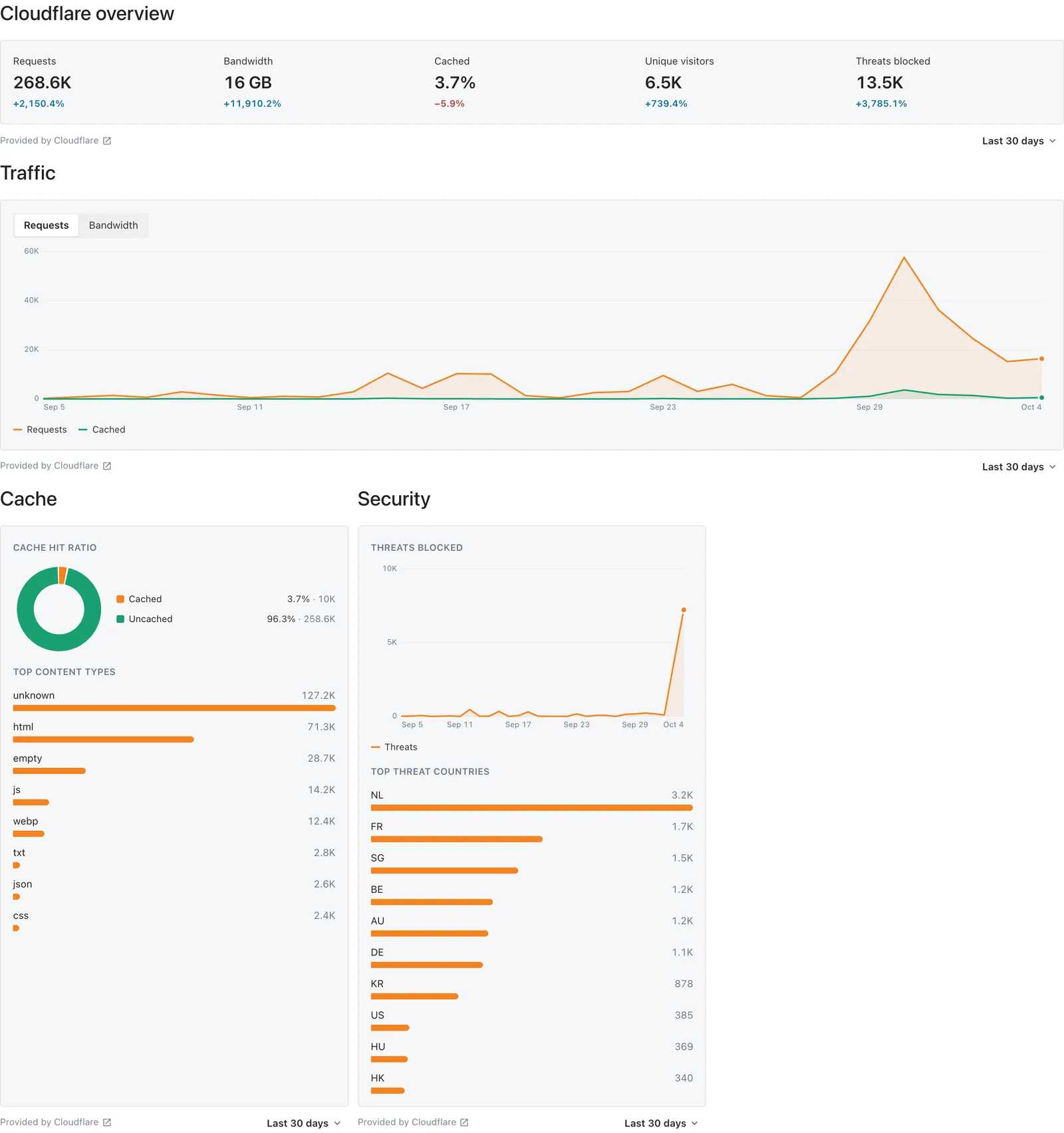Click the 'webp' content type row label
This screenshot has height=1133, width=1064.
tap(25, 822)
